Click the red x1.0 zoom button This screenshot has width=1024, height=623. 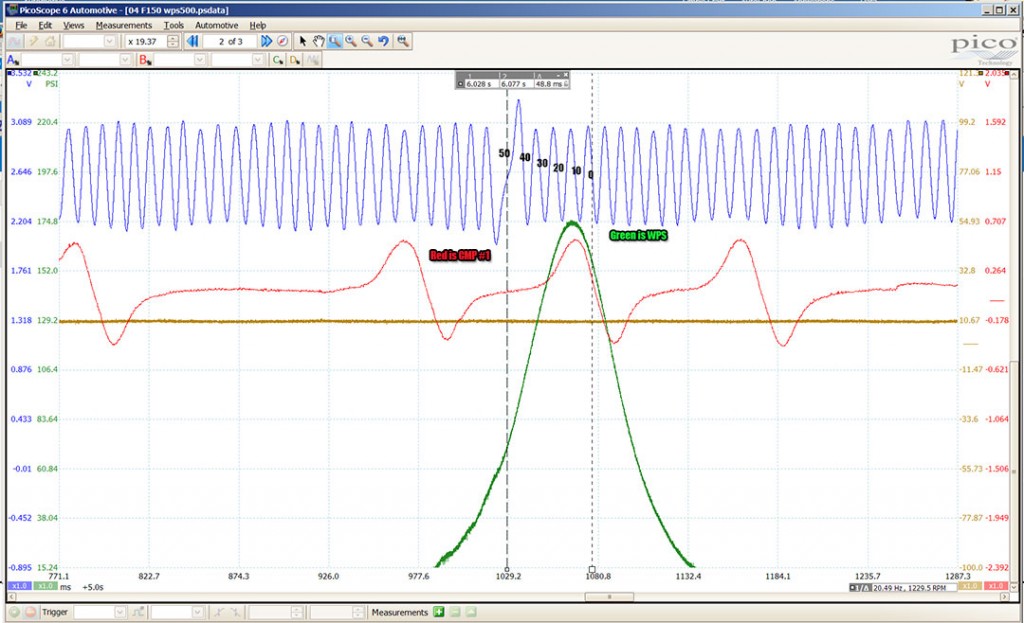[x=996, y=586]
